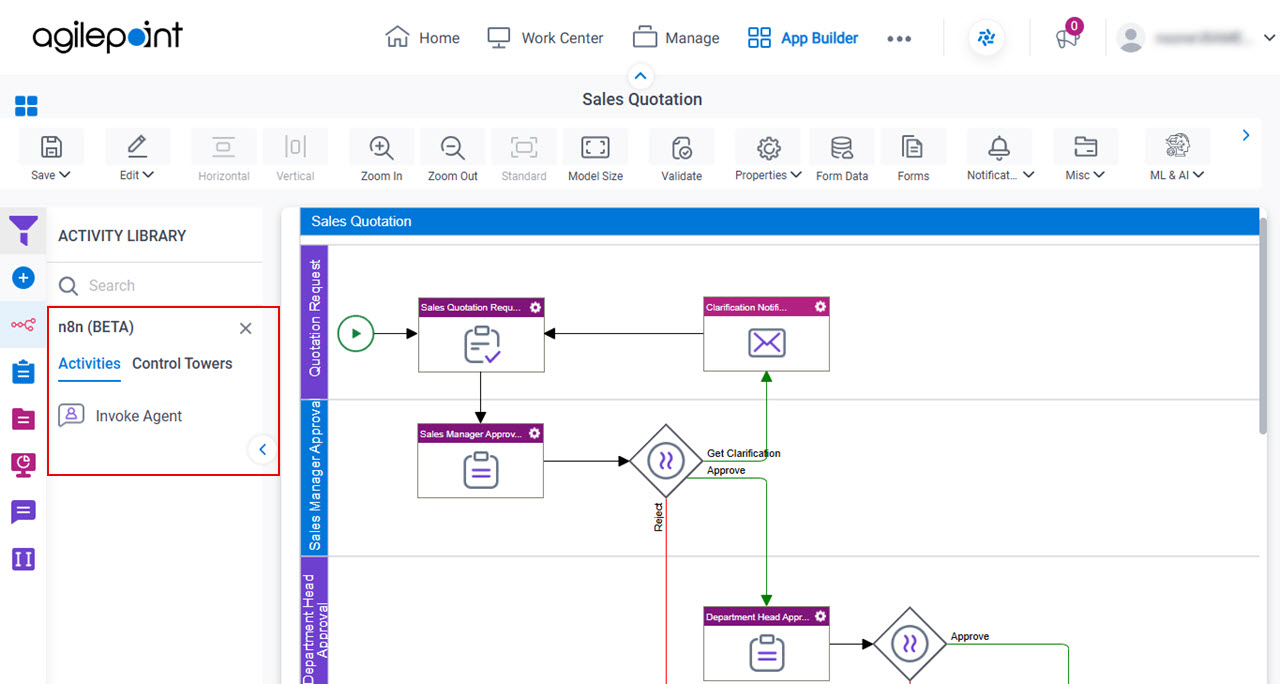Viewport: 1280px width, 684px height.
Task: Open the three-dot more menu
Action: coord(899,38)
